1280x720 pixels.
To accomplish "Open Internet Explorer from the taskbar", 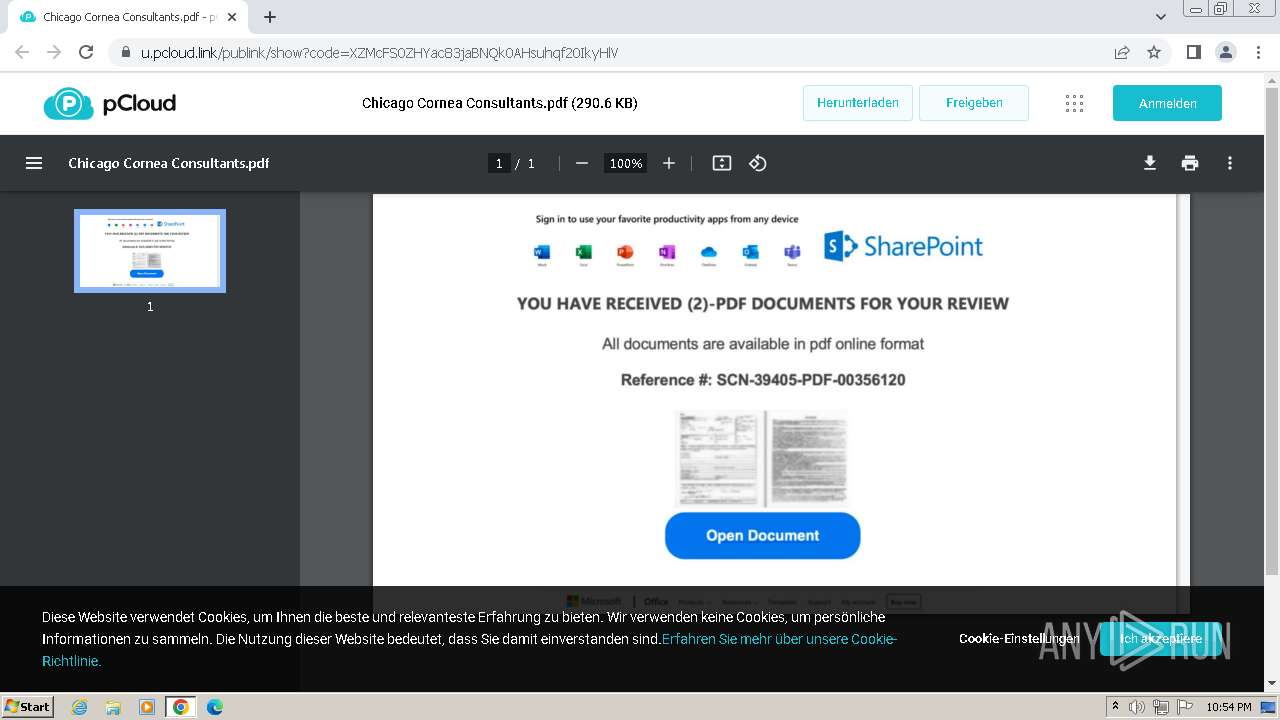I will (x=80, y=707).
